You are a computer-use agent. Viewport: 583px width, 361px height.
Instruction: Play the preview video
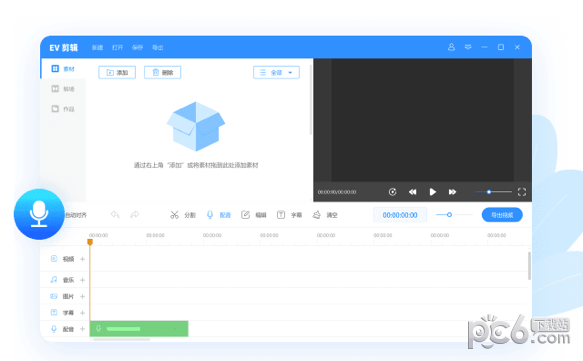point(432,192)
